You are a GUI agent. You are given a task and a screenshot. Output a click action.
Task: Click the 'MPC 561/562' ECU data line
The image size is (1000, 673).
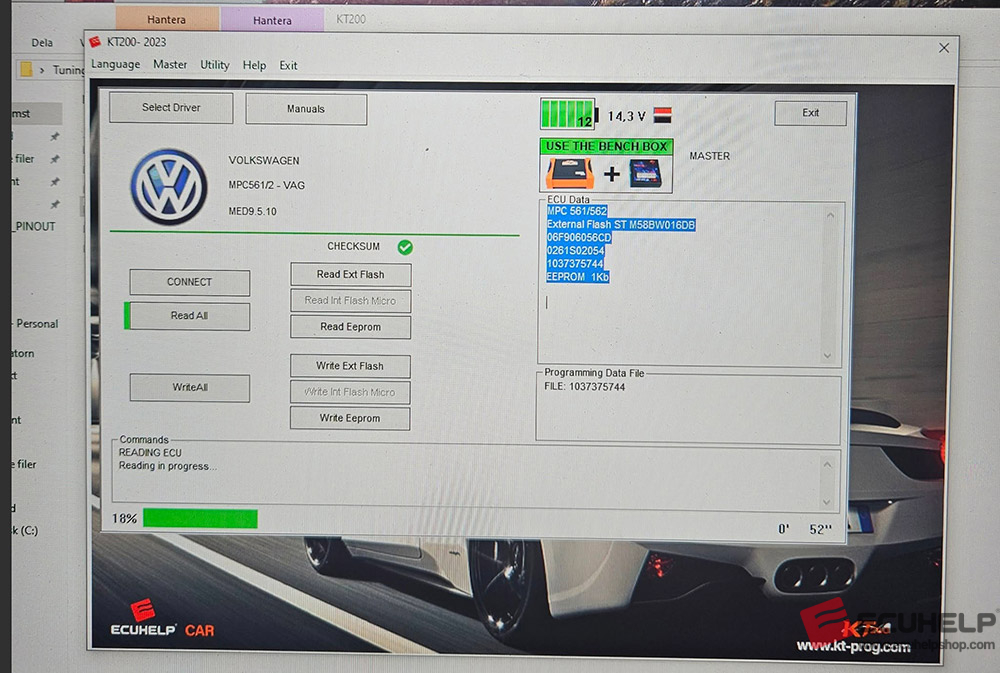pos(577,211)
